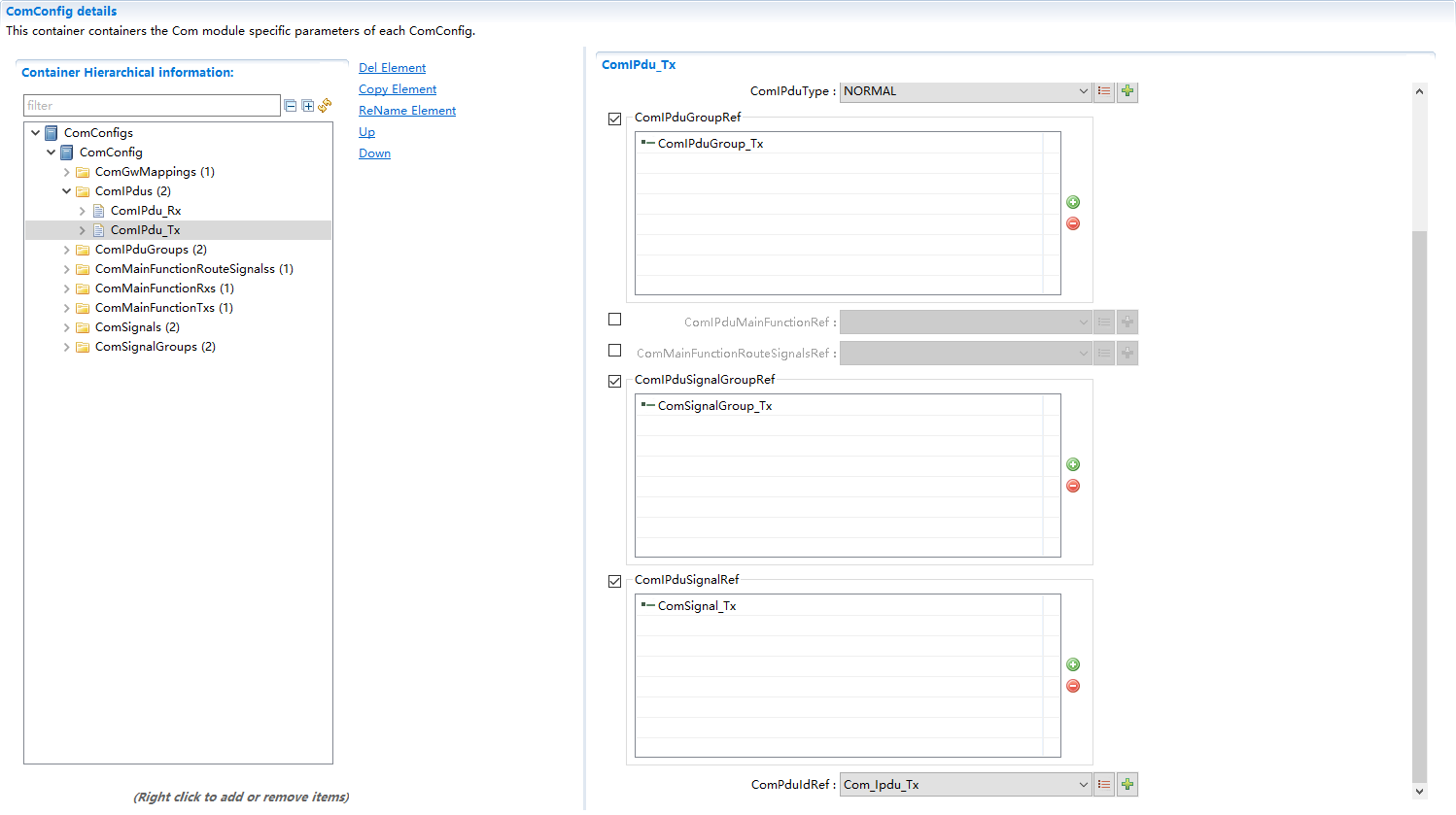Click the ReName Element link
Viewport: 1456px width, 815px height.
tap(406, 111)
